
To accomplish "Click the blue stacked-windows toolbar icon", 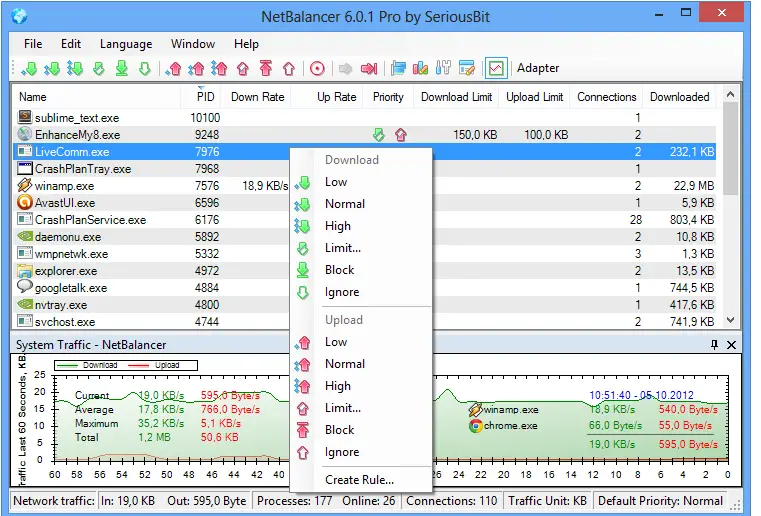I will pyautogui.click(x=398, y=68).
